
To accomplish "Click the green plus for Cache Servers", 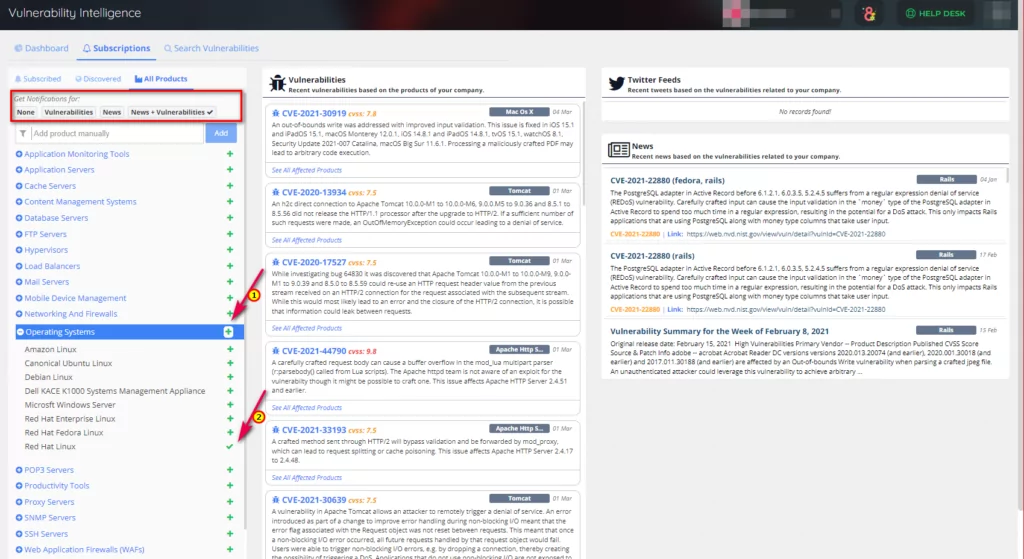I will pyautogui.click(x=230, y=186).
